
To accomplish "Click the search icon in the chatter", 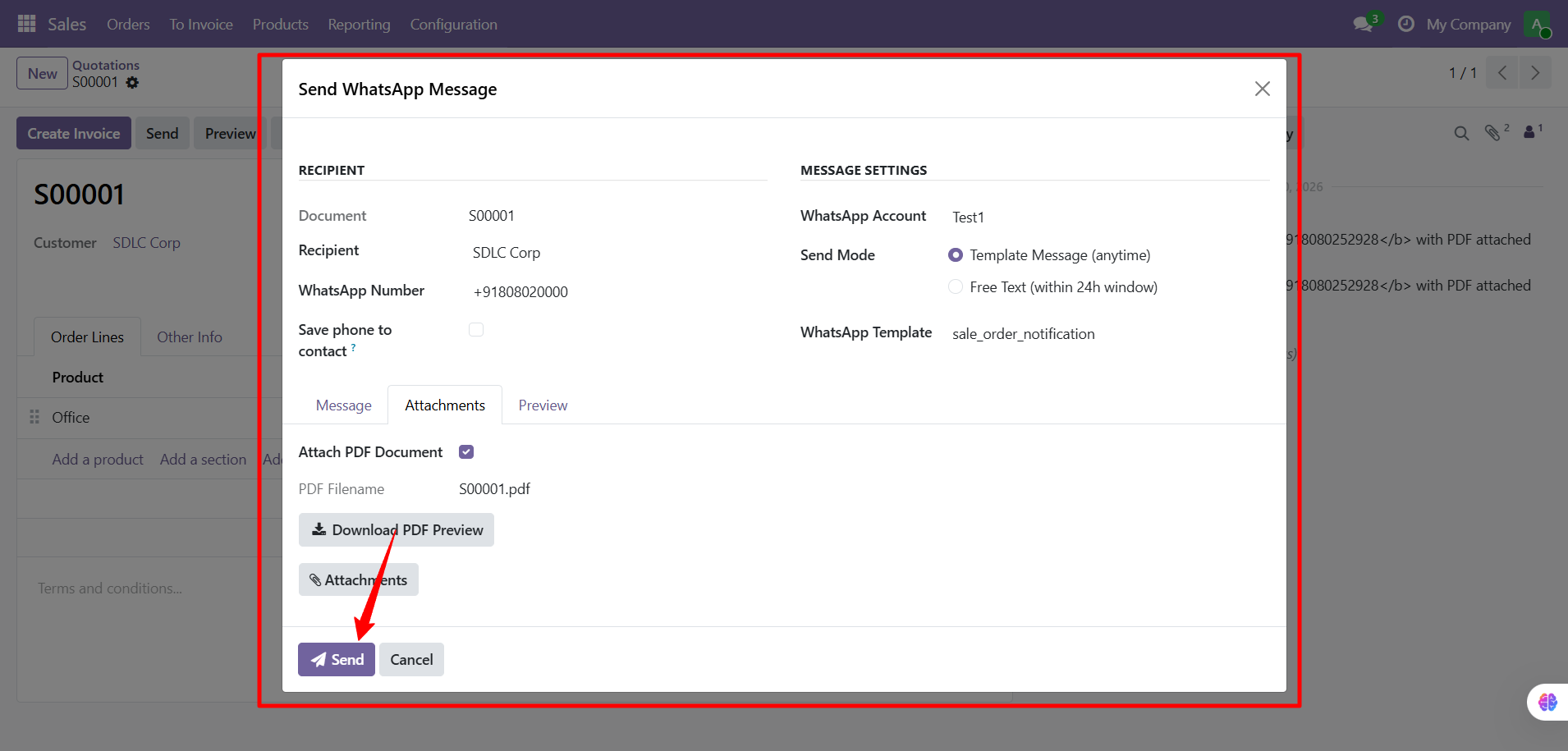I will point(1461,133).
